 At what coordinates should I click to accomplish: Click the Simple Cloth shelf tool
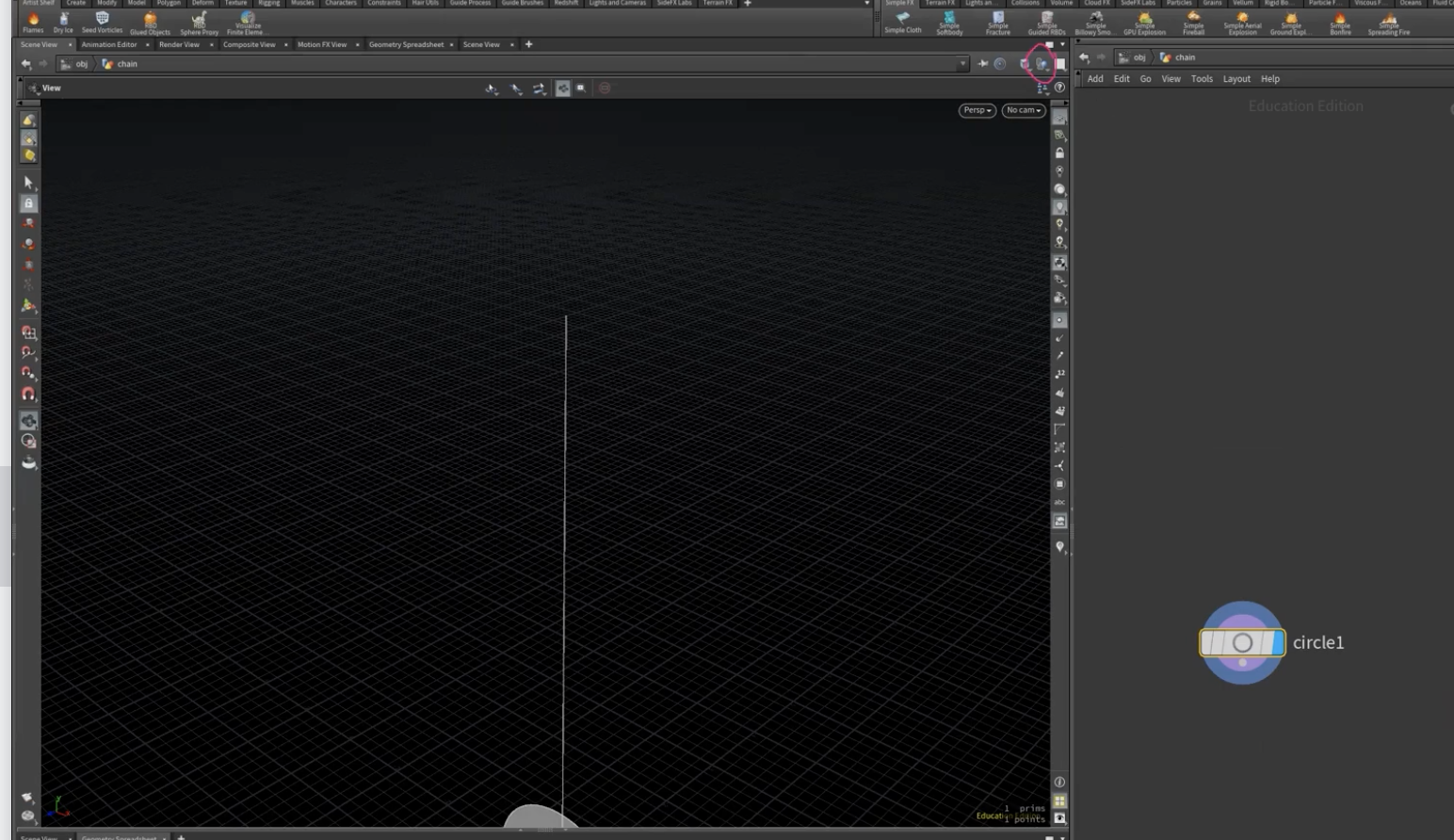tap(902, 24)
